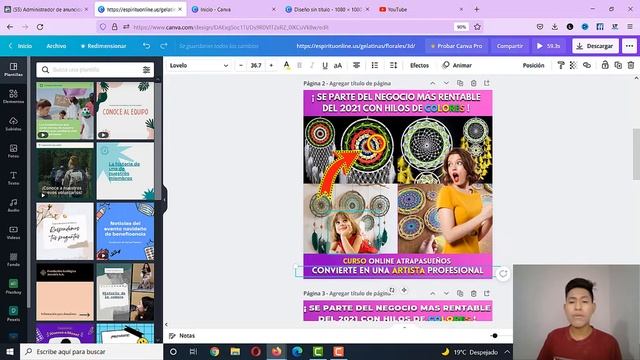Lock the selected element
The image size is (640, 360).
tap(605, 65)
